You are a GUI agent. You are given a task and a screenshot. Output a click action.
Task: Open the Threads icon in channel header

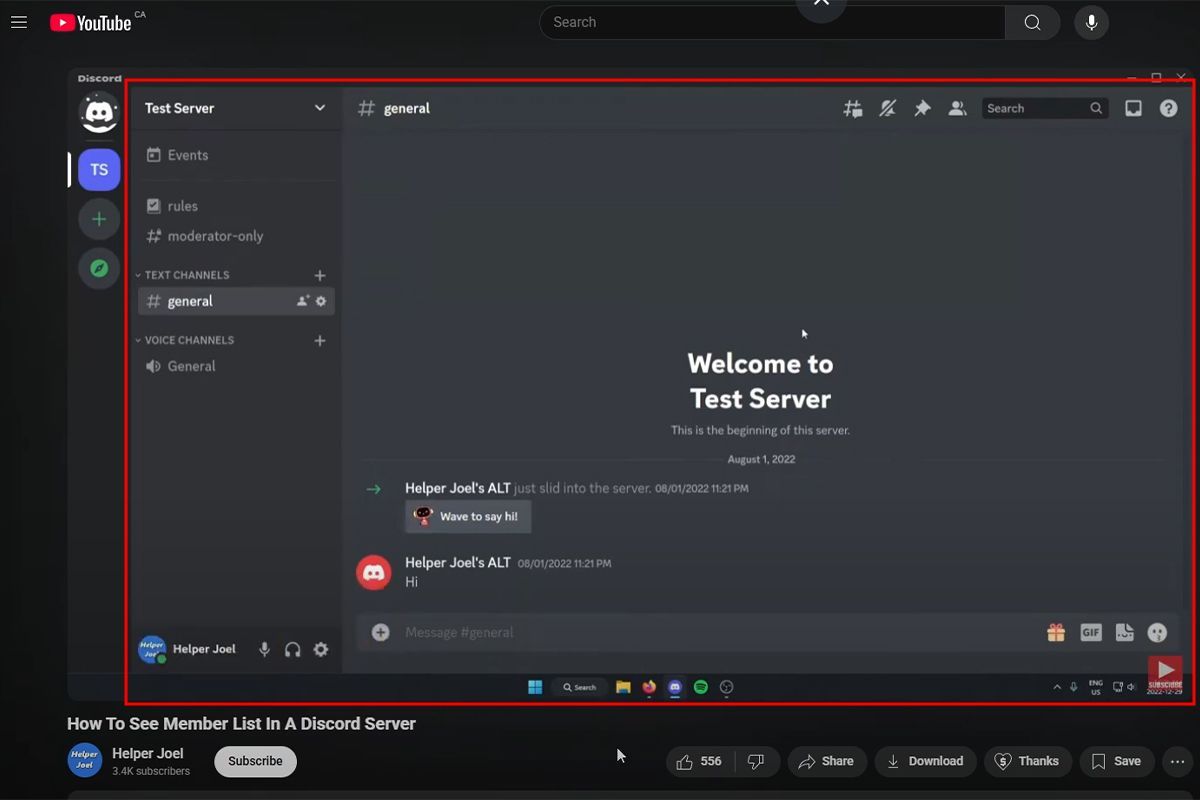[853, 108]
